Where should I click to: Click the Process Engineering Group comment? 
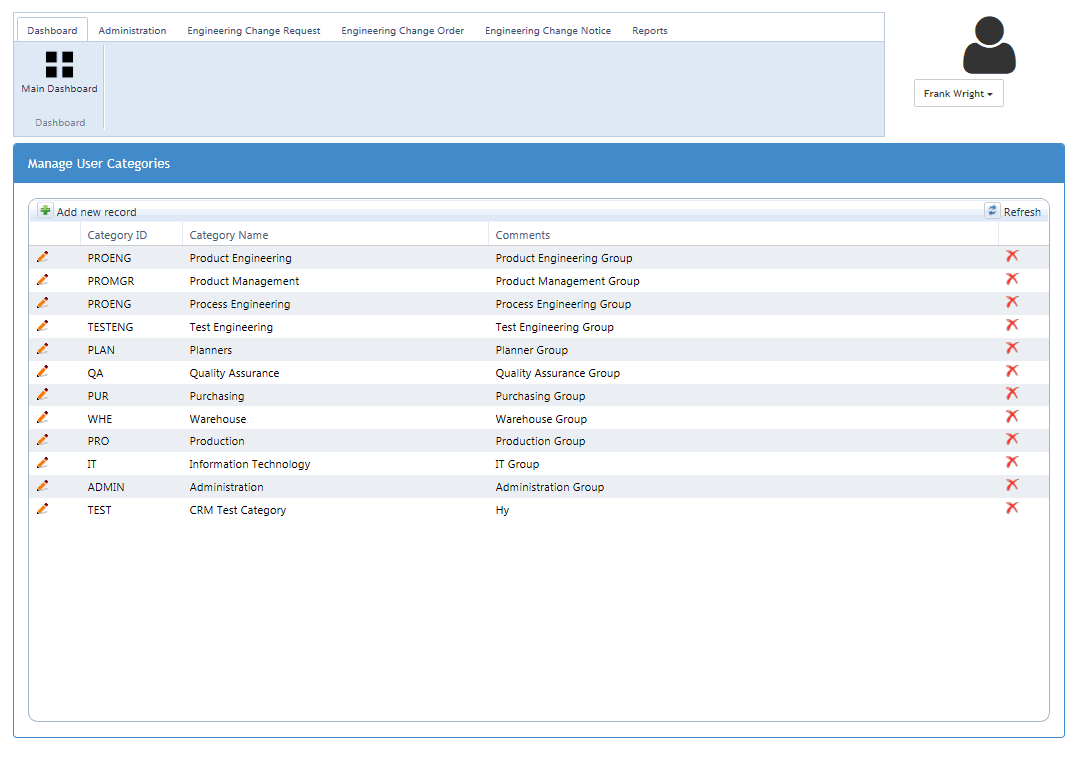pyautogui.click(x=563, y=304)
